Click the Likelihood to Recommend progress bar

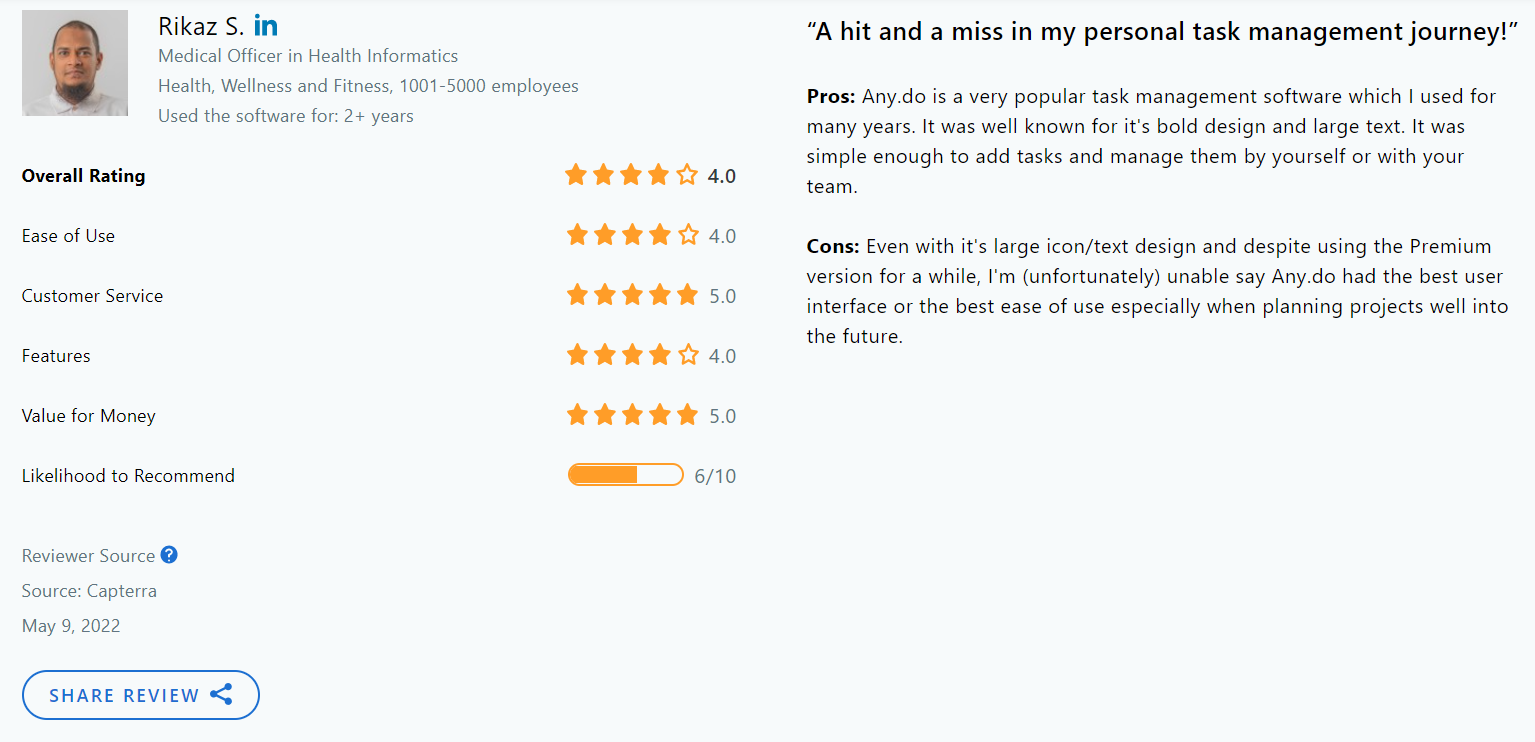pos(625,475)
